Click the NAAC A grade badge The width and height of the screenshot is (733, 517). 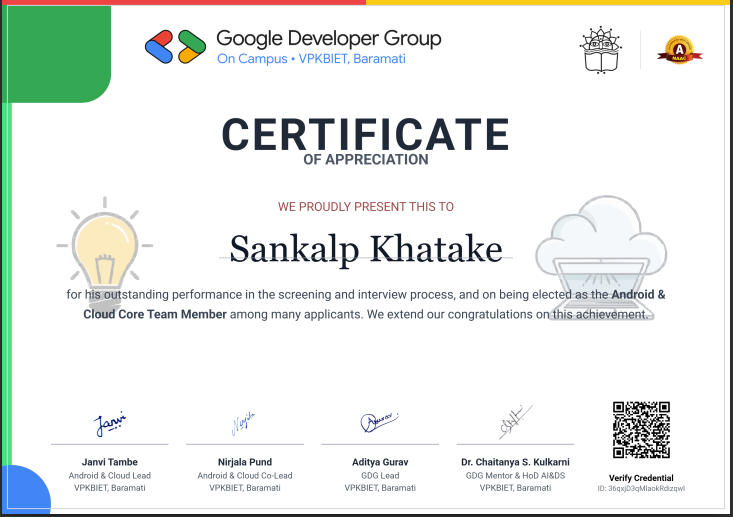(679, 50)
